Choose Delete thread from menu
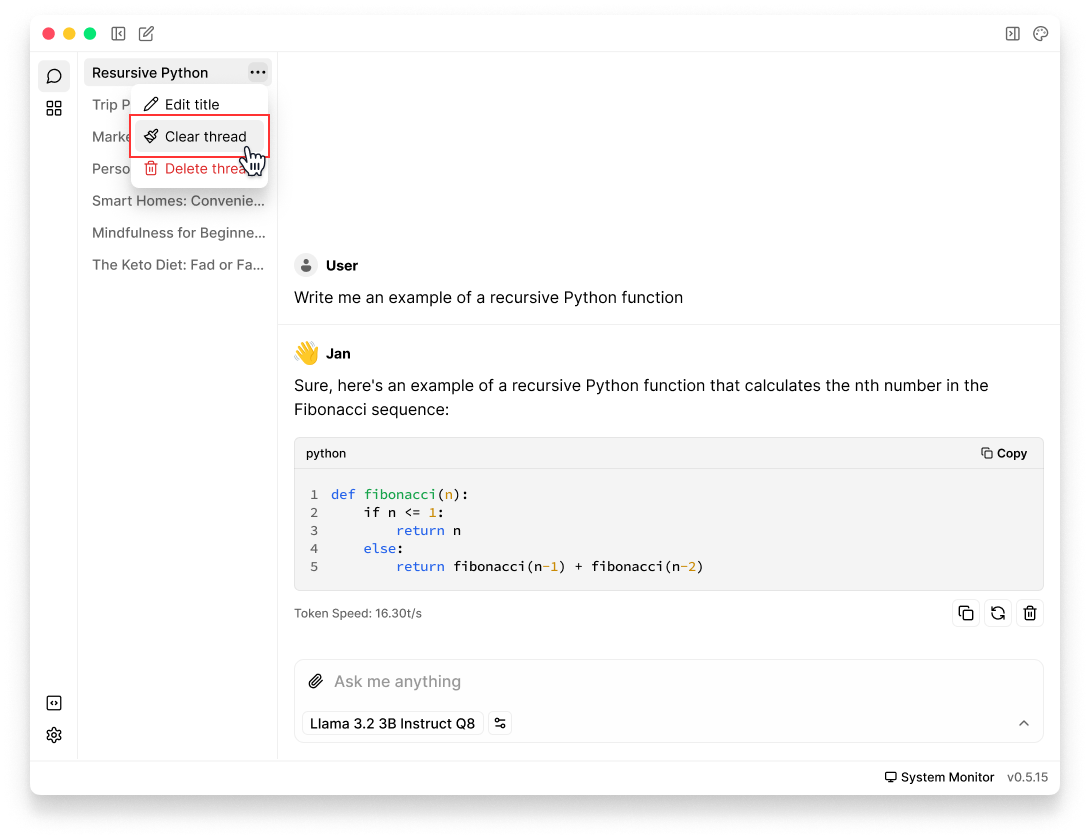Viewport: 1090px width, 840px height. (x=199, y=168)
